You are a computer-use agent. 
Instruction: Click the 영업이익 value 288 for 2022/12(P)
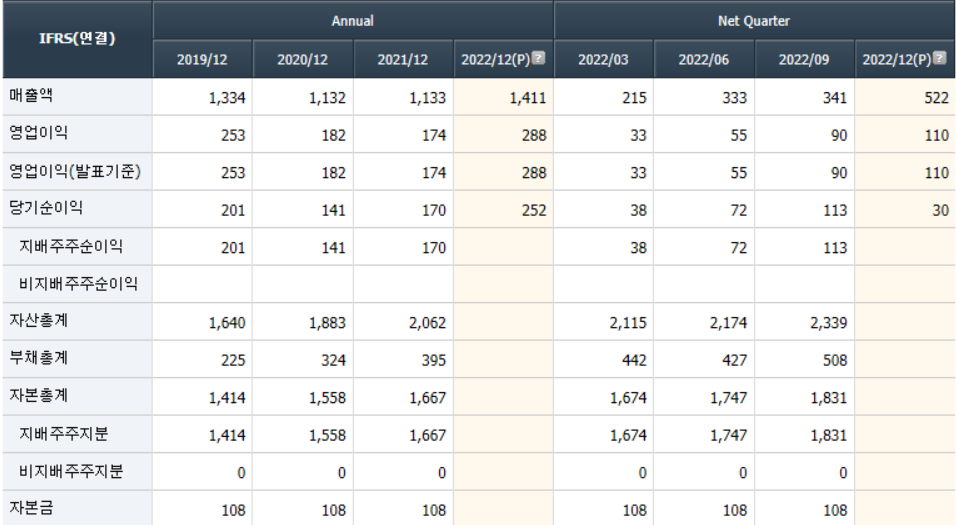pos(534,135)
